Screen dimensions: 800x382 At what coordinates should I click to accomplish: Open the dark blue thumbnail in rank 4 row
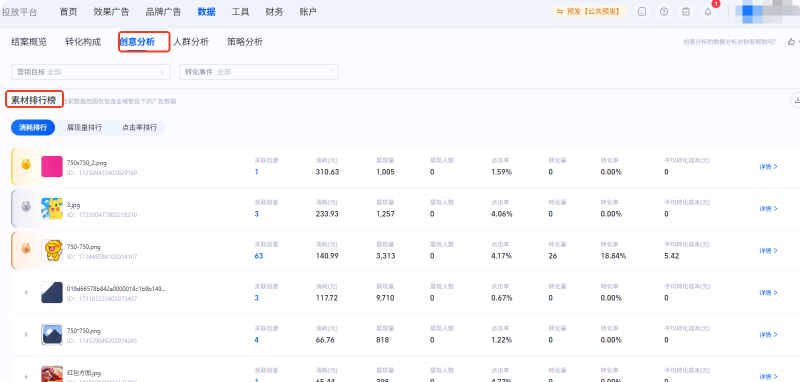(52, 293)
